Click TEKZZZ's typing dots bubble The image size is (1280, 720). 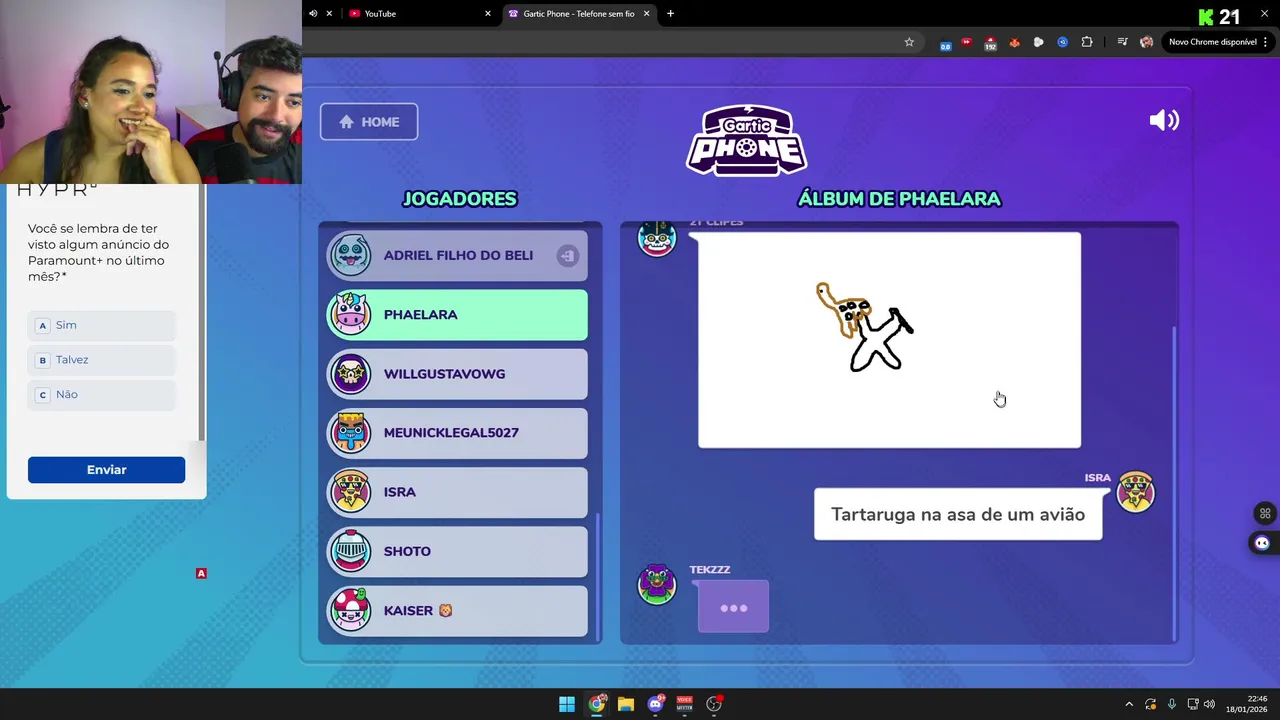(x=733, y=607)
